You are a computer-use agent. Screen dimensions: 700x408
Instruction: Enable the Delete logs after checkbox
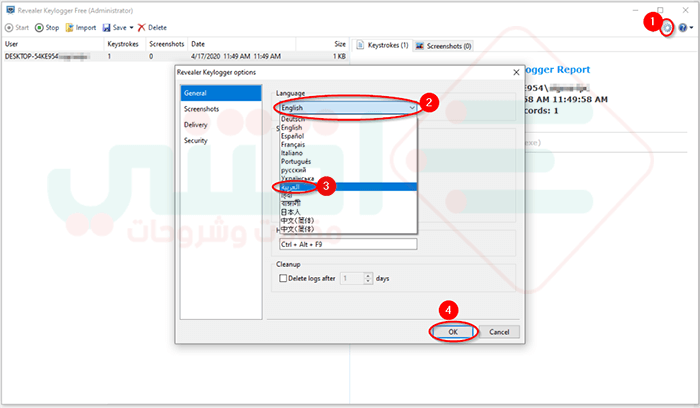283,278
